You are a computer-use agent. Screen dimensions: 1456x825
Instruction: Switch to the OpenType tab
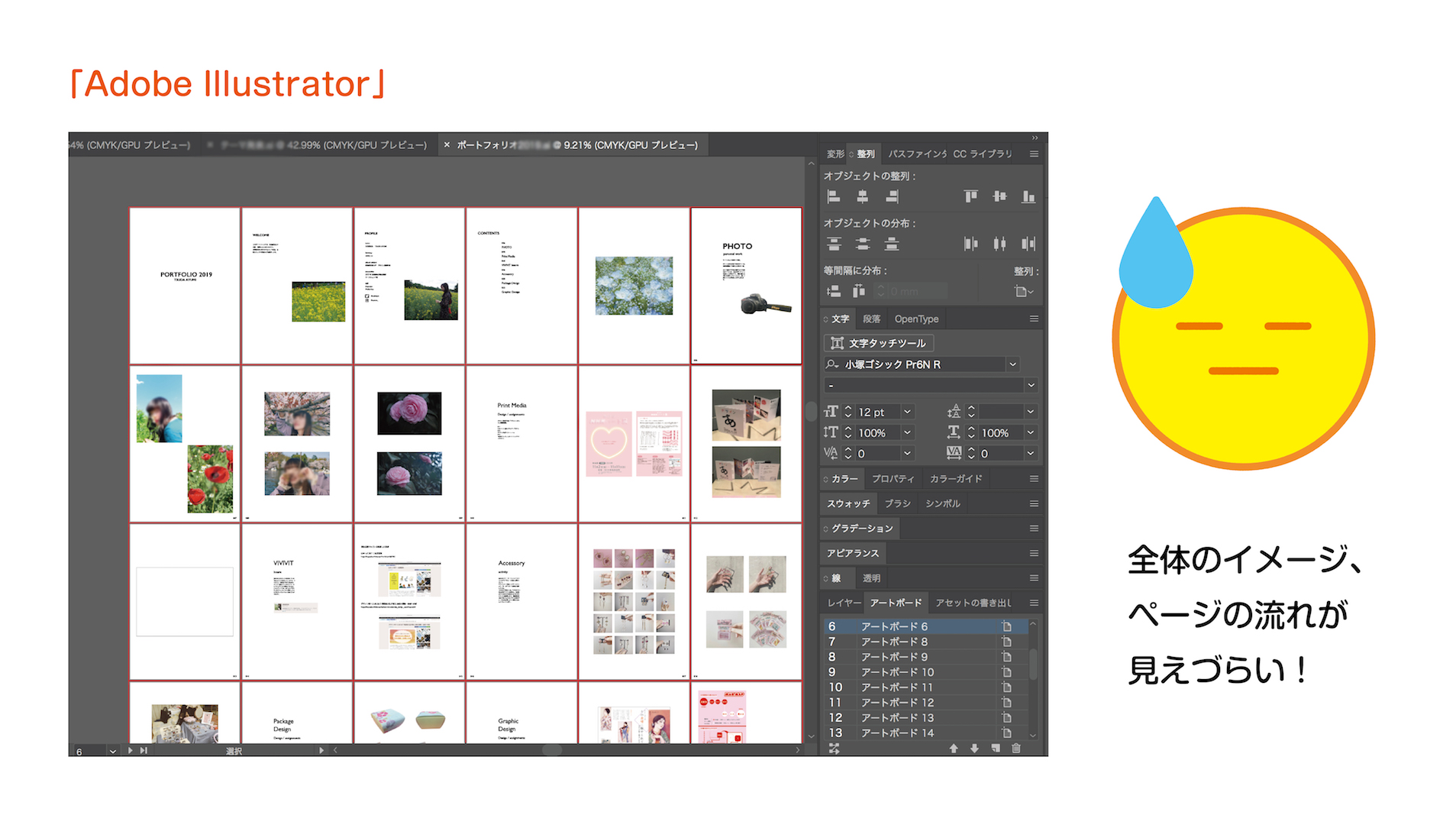916,319
